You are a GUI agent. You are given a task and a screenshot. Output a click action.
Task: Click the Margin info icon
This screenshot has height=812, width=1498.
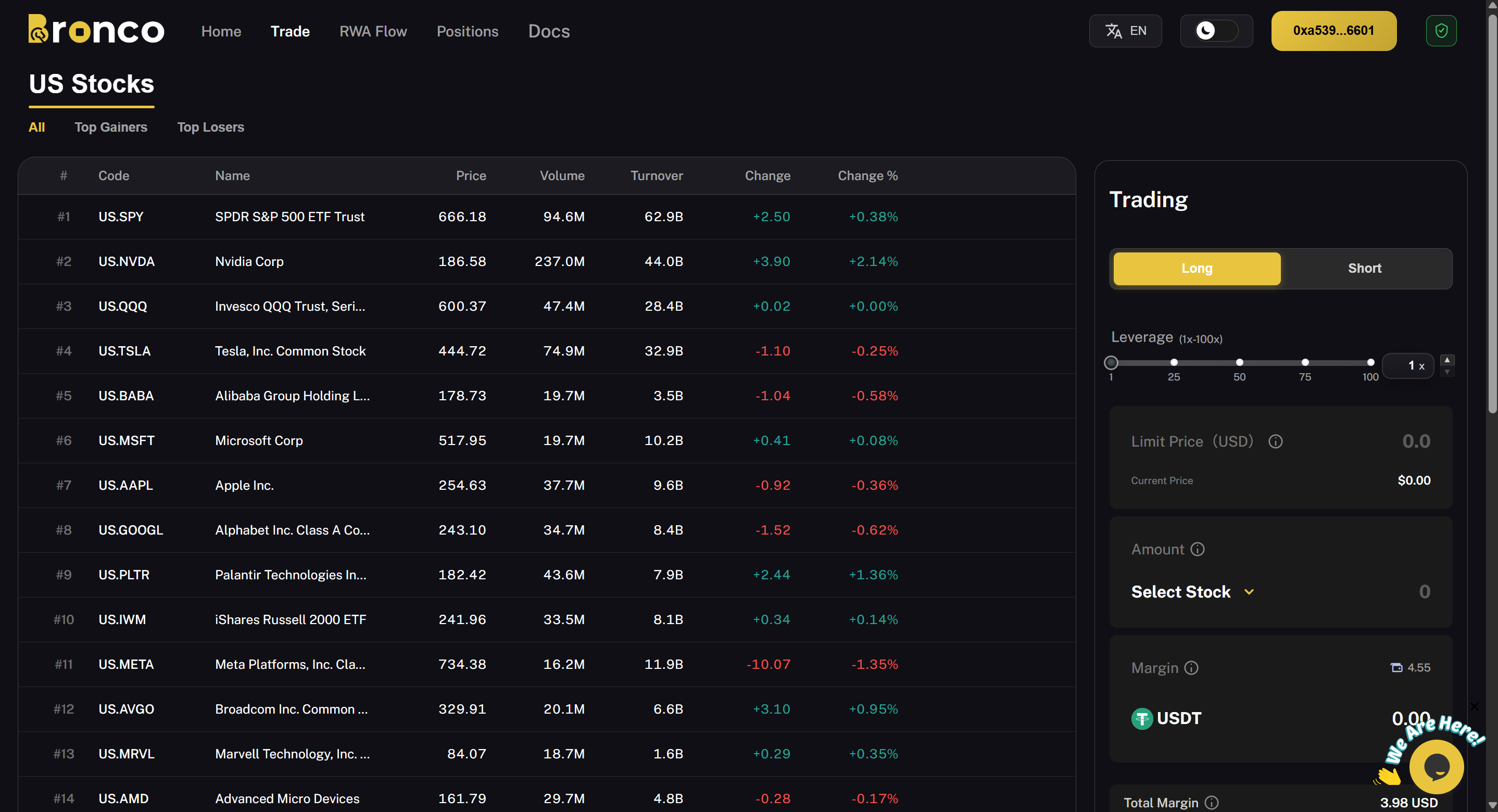point(1191,668)
